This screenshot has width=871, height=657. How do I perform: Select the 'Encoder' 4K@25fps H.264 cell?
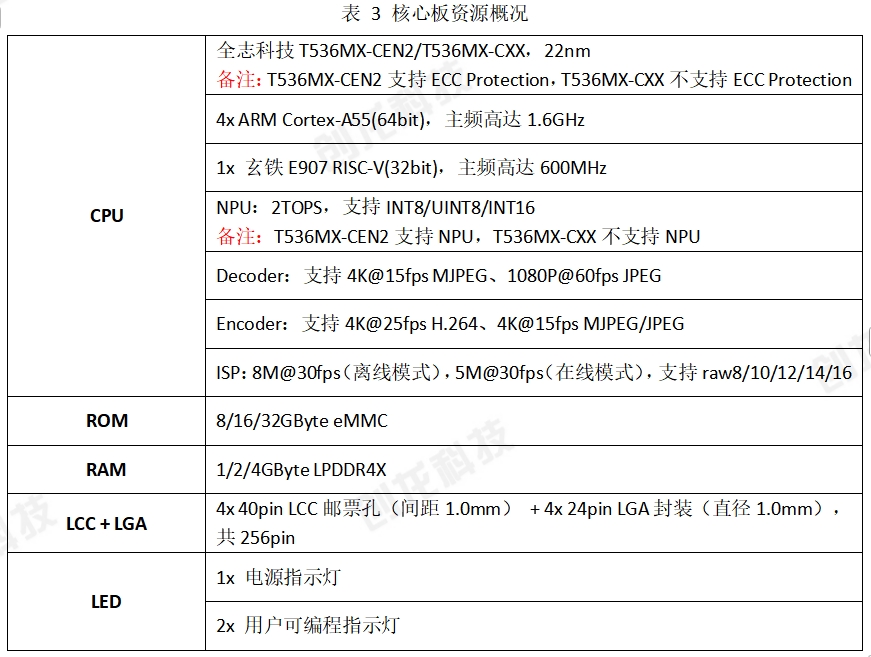[534, 324]
